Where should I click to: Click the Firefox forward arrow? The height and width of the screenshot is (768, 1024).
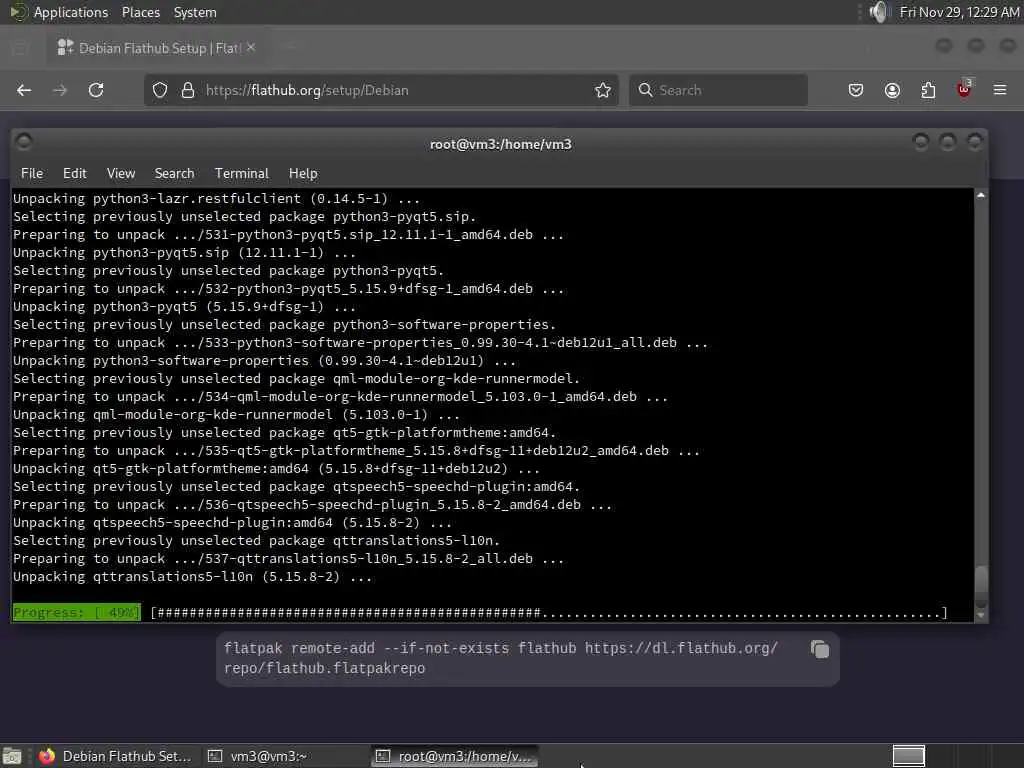pyautogui.click(x=59, y=90)
